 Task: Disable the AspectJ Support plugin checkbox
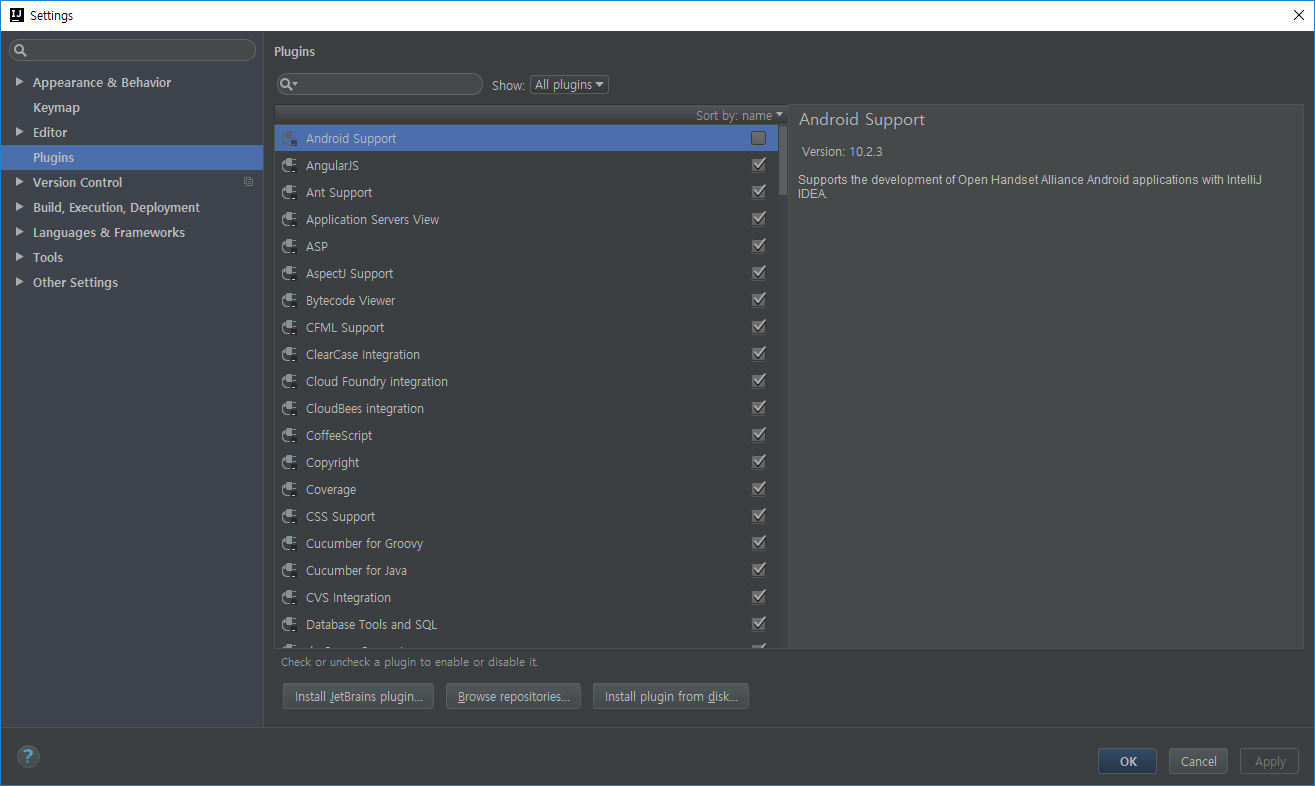(759, 273)
